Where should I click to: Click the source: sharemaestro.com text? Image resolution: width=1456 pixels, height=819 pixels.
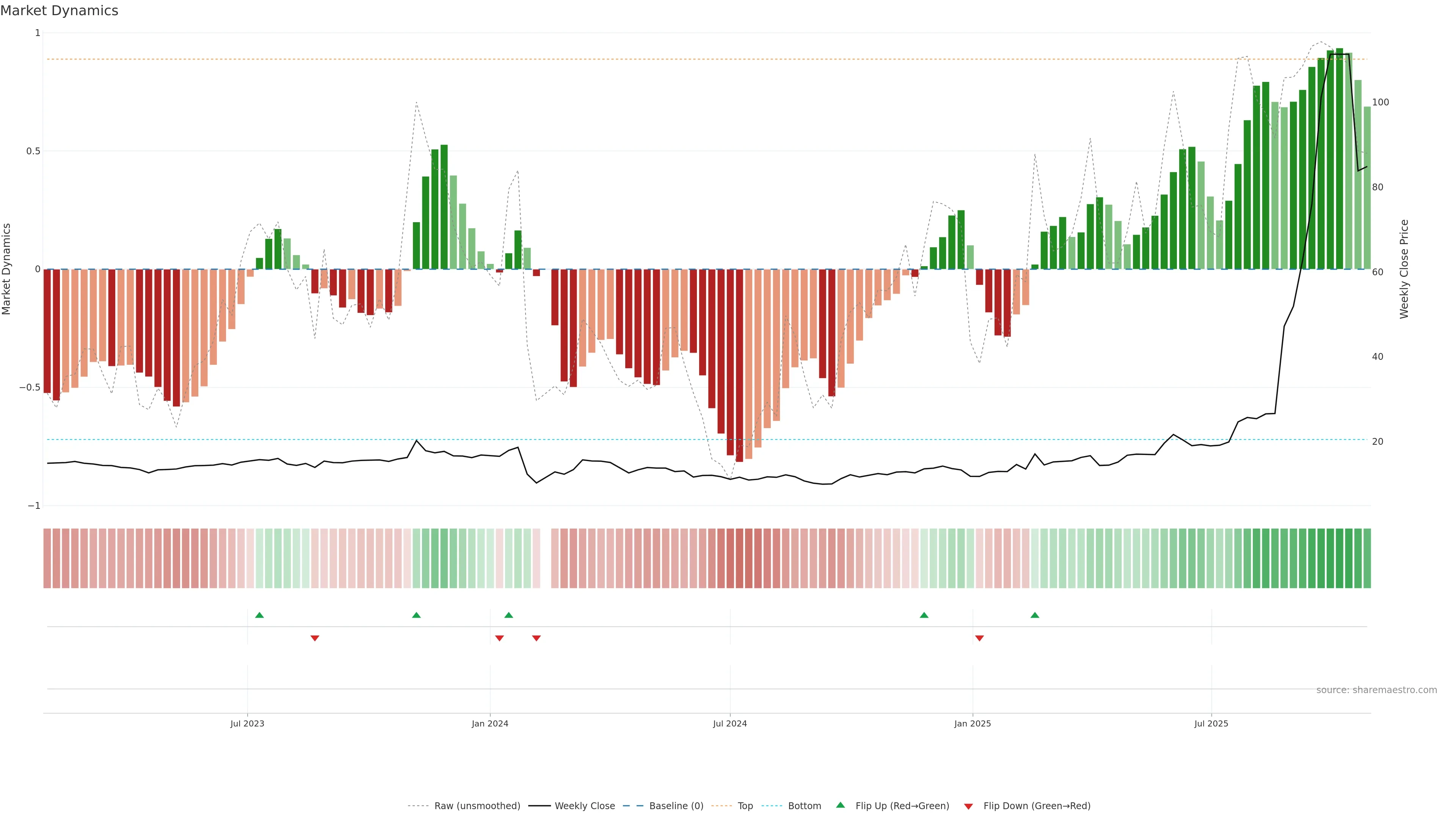pos(1376,690)
